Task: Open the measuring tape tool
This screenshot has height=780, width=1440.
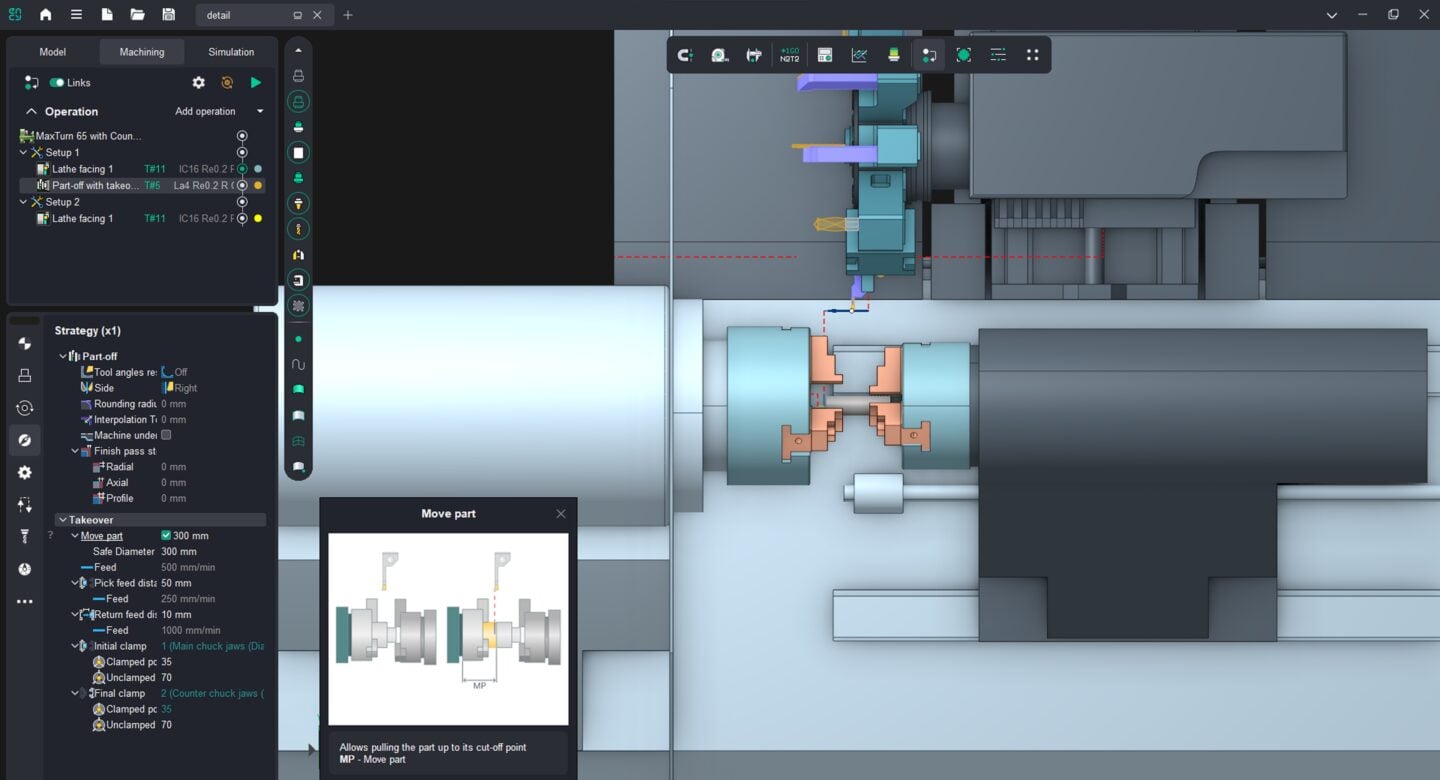Action: click(720, 55)
